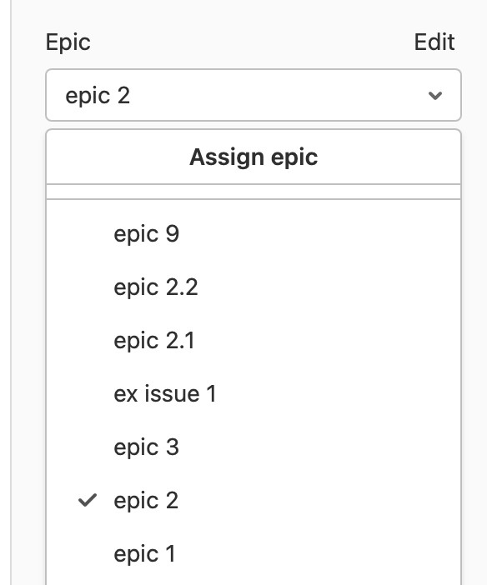Click the 'Epic' sidebar section label

(x=68, y=42)
